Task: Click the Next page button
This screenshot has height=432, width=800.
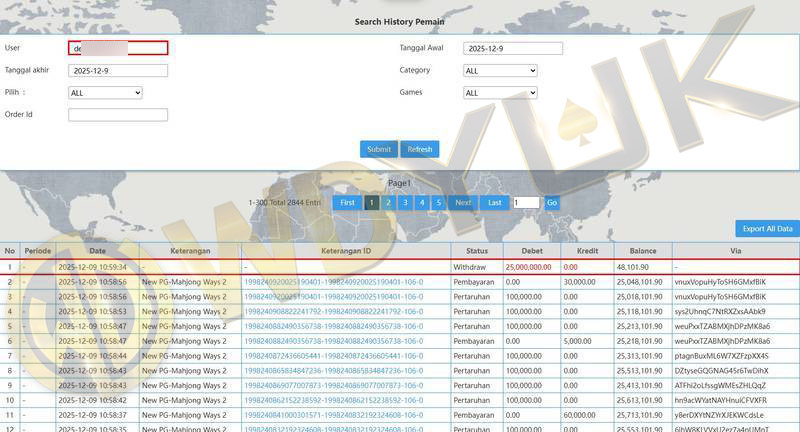Action: pyautogui.click(x=463, y=203)
